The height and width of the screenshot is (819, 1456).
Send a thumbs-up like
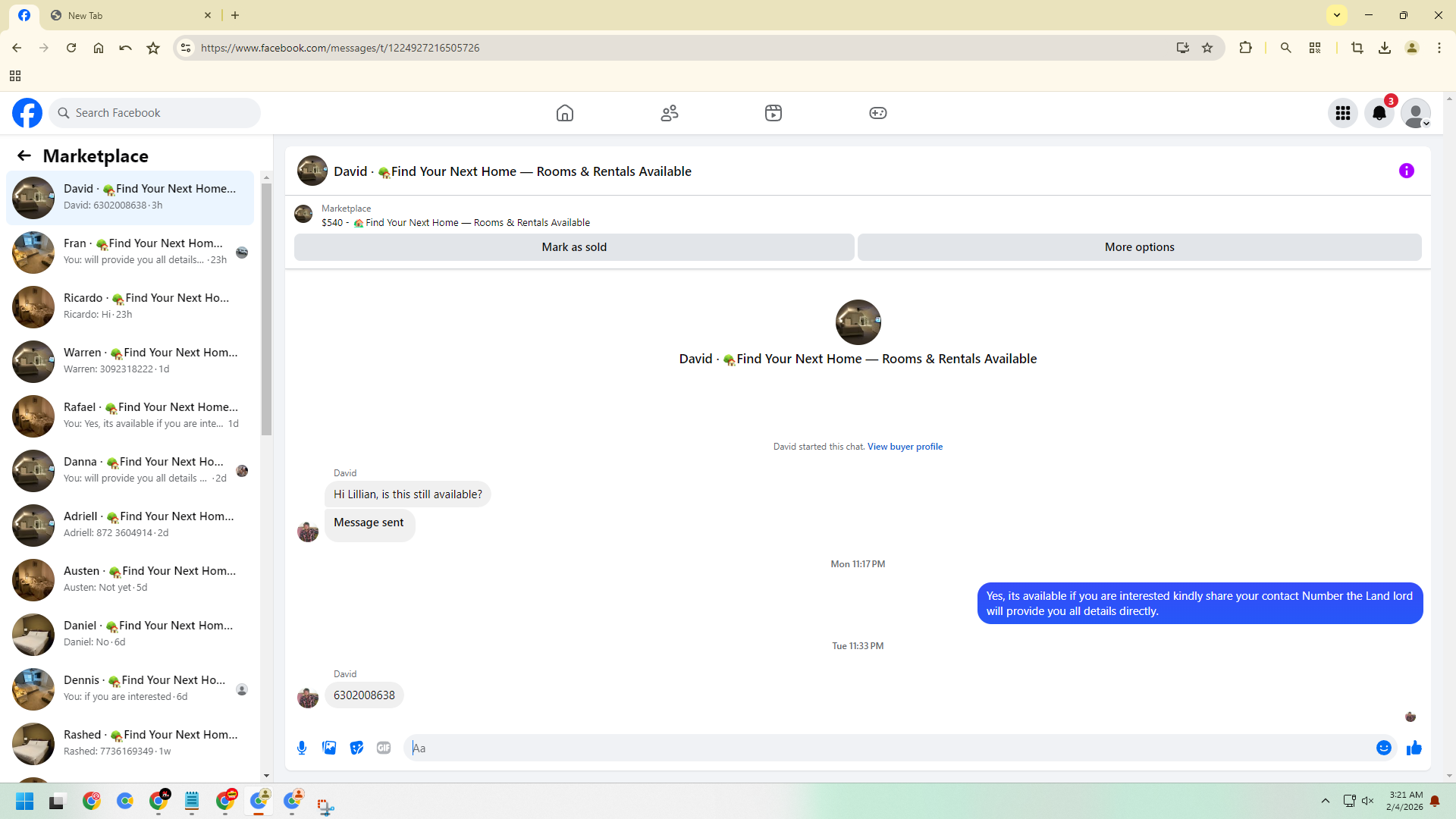pos(1414,748)
